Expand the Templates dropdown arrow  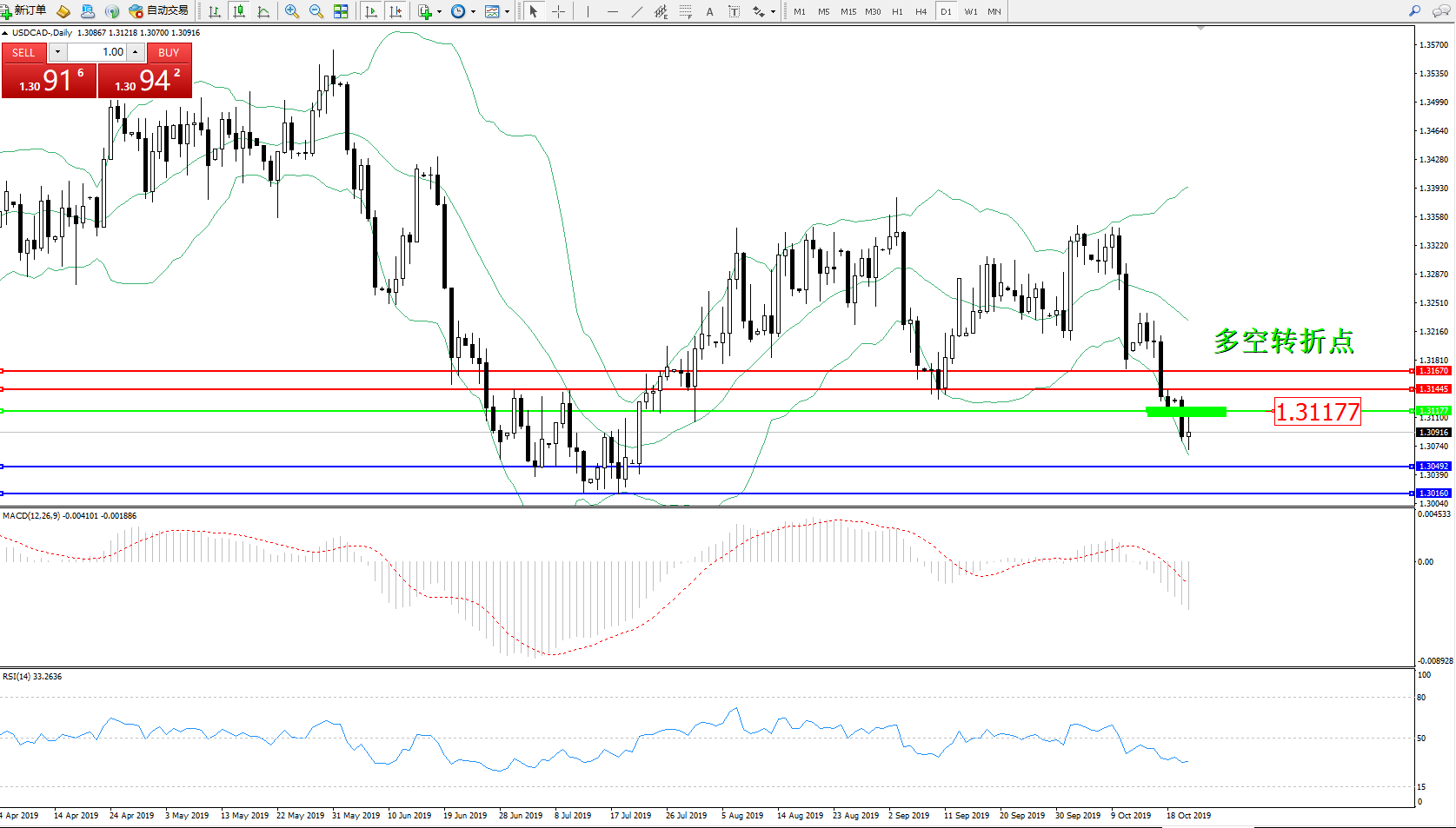[x=507, y=12]
